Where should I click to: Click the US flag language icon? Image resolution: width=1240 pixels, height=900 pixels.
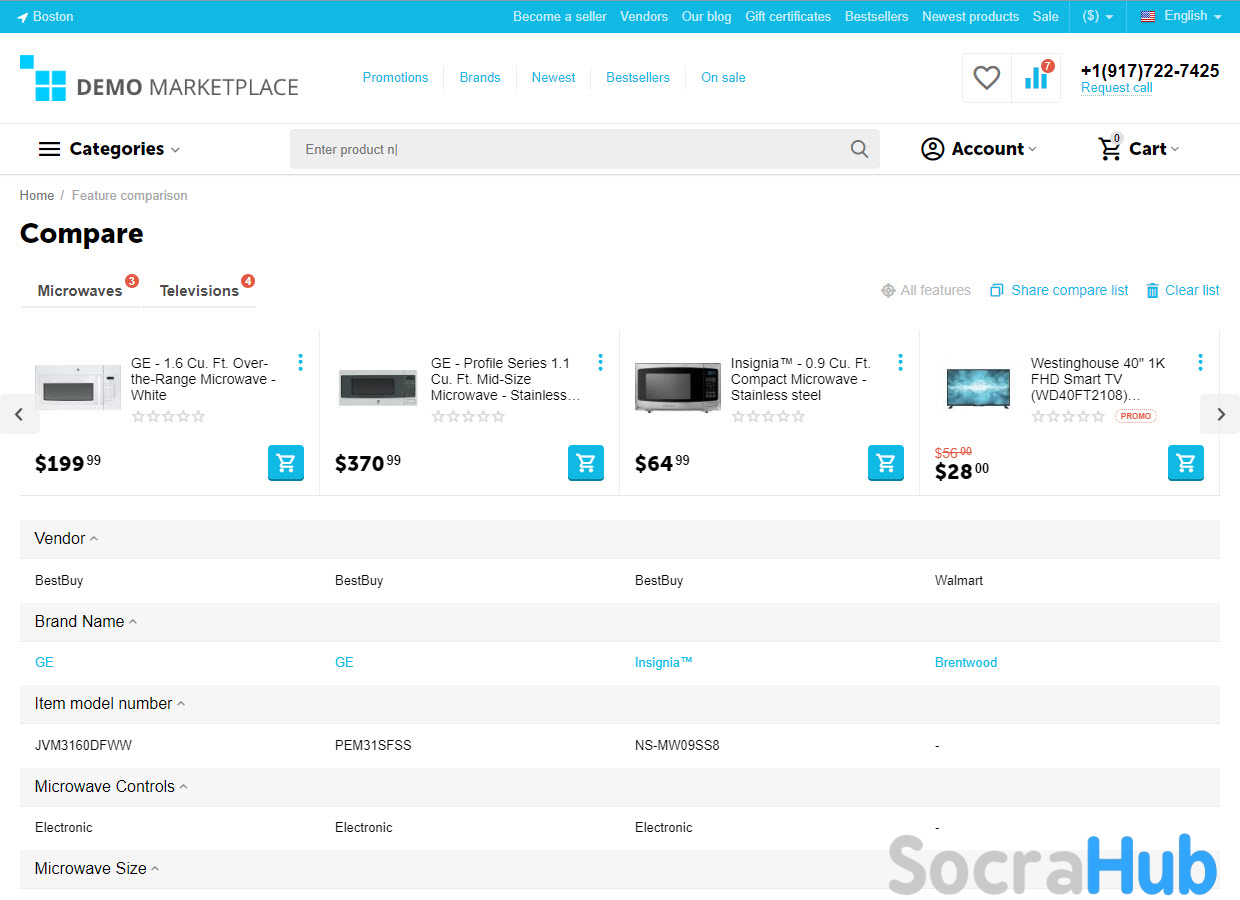(1148, 16)
